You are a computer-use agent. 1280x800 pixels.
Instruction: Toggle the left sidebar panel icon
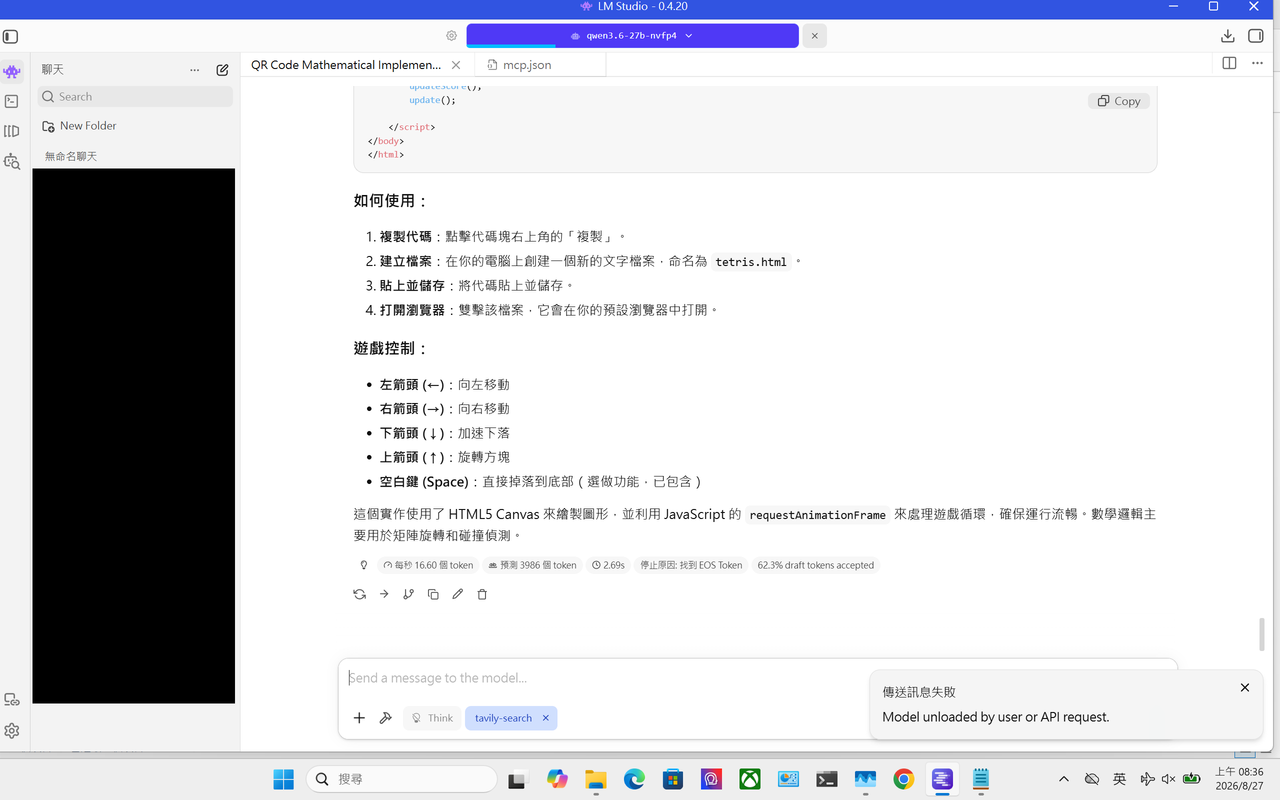[10, 36]
